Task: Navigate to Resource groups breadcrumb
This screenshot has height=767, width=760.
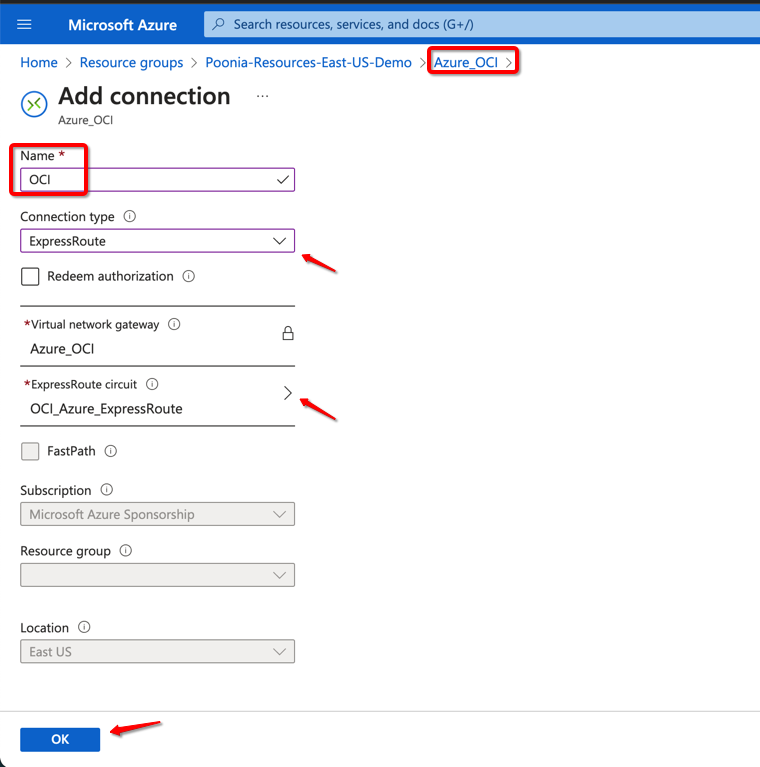Action: pyautogui.click(x=131, y=63)
